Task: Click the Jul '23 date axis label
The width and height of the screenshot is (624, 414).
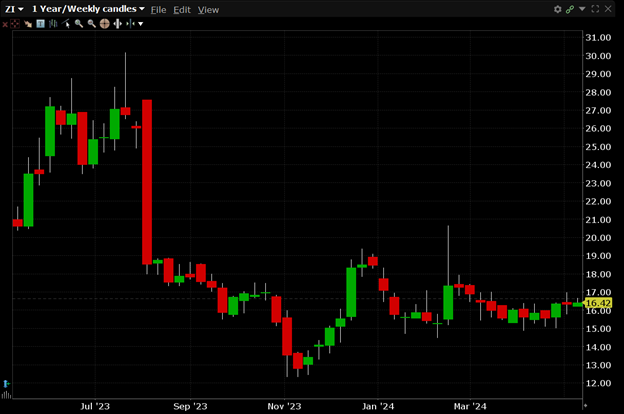Action: [x=95, y=406]
